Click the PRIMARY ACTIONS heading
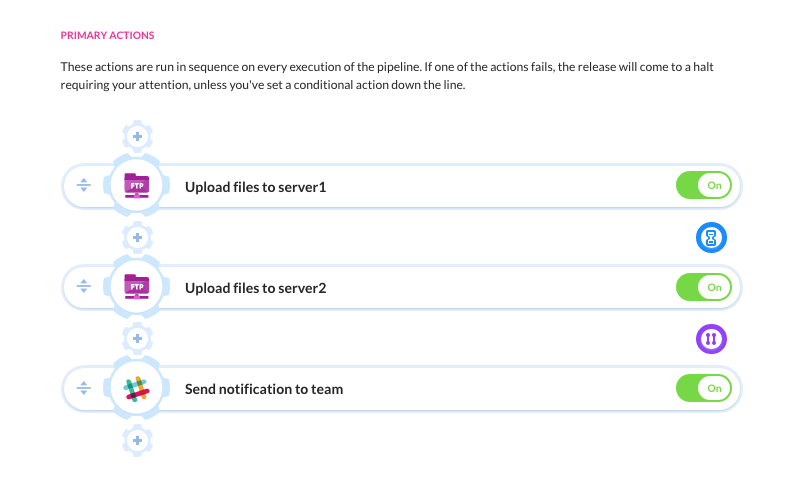 [x=107, y=35]
